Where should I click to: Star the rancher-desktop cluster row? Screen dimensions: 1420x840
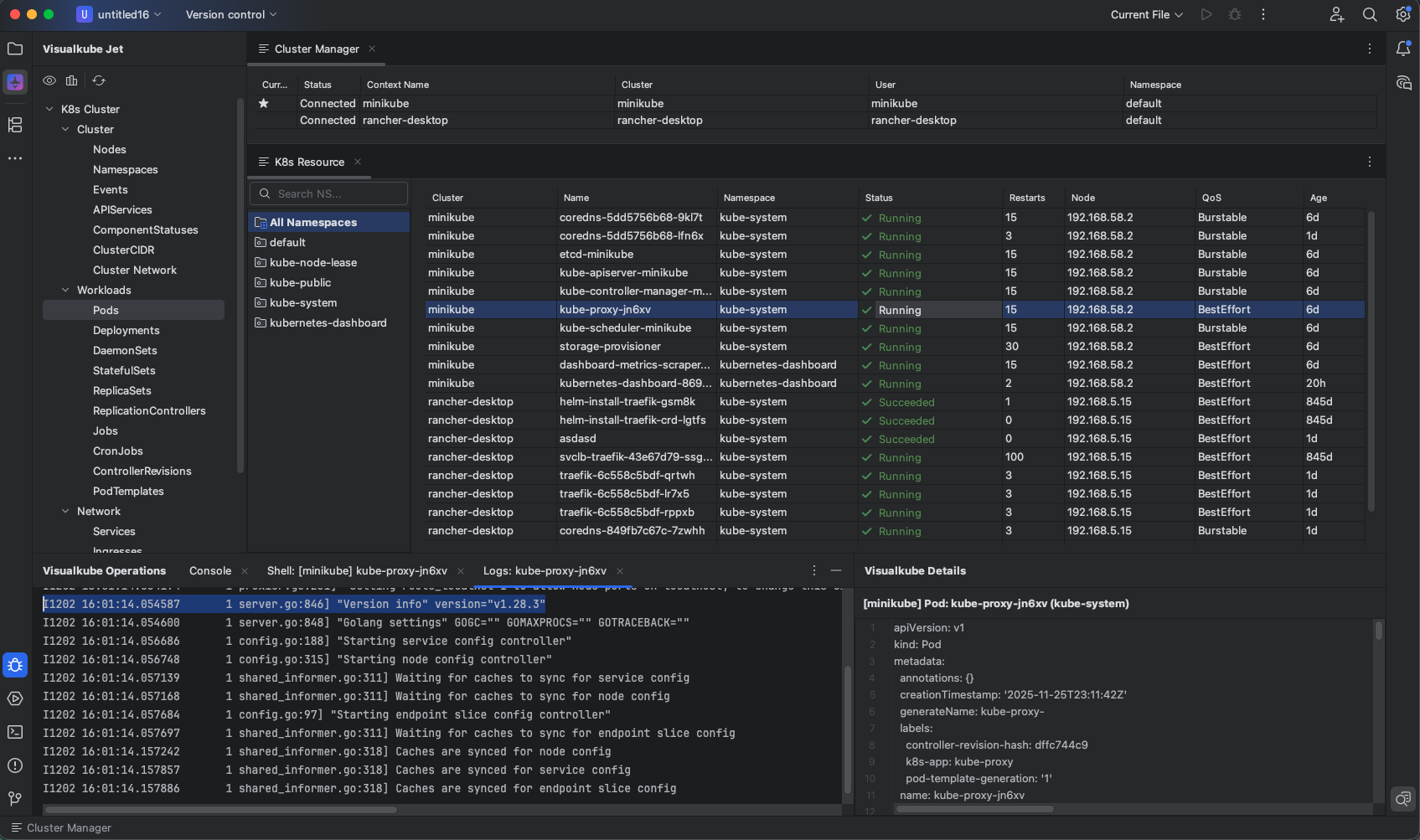(262, 120)
